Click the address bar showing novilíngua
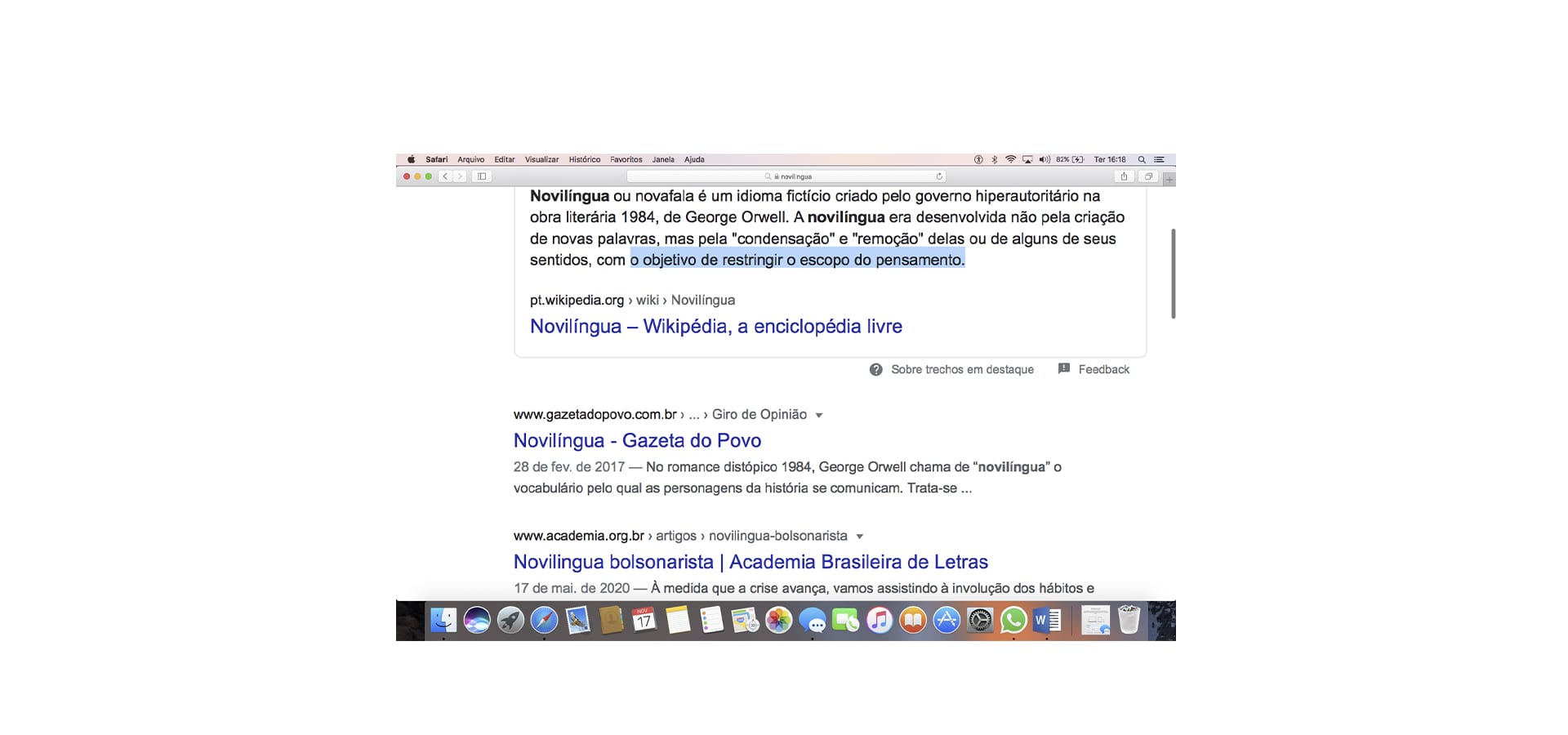Viewport: 1568px width, 735px height. tap(786, 176)
